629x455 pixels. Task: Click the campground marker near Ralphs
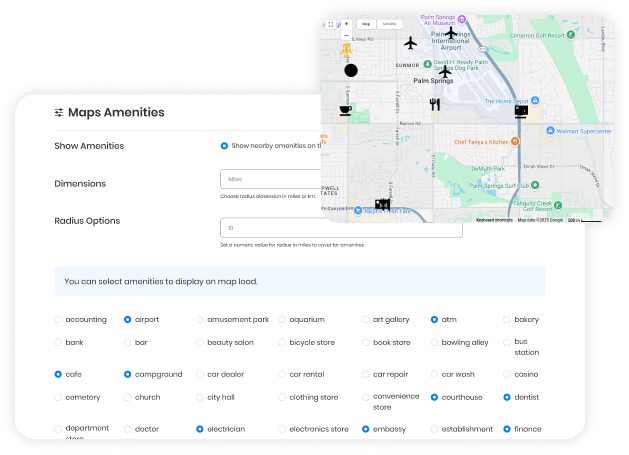point(382,204)
